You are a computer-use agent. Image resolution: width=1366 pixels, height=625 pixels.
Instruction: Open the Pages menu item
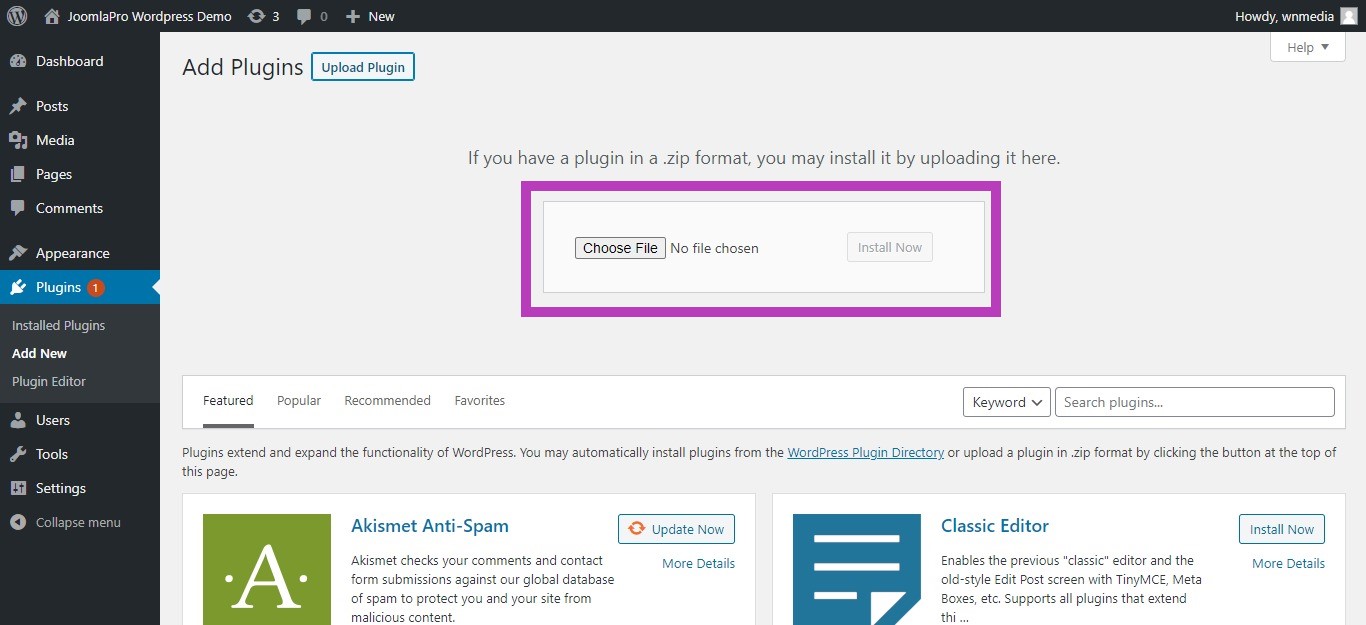pos(80,174)
